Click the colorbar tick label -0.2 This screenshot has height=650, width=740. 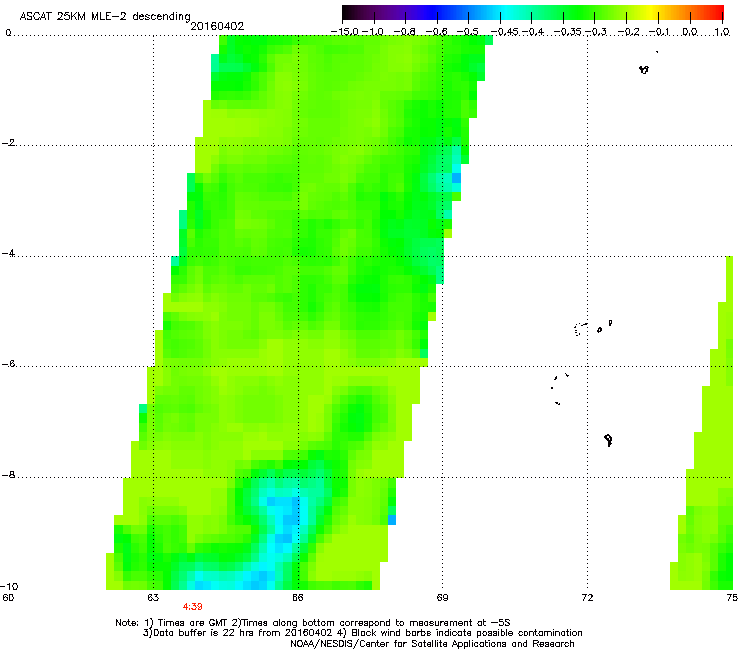[x=628, y=32]
